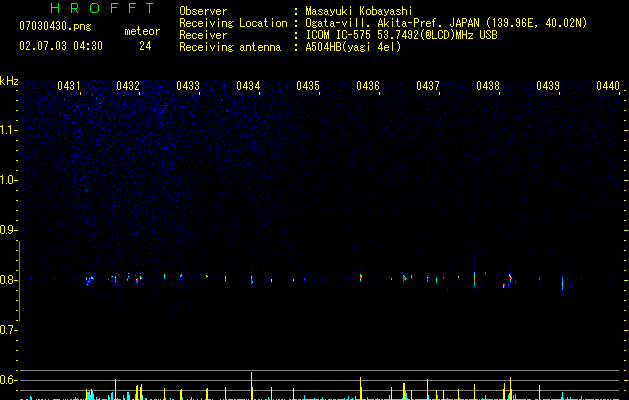Click the 0434 time marker

[x=248, y=86]
